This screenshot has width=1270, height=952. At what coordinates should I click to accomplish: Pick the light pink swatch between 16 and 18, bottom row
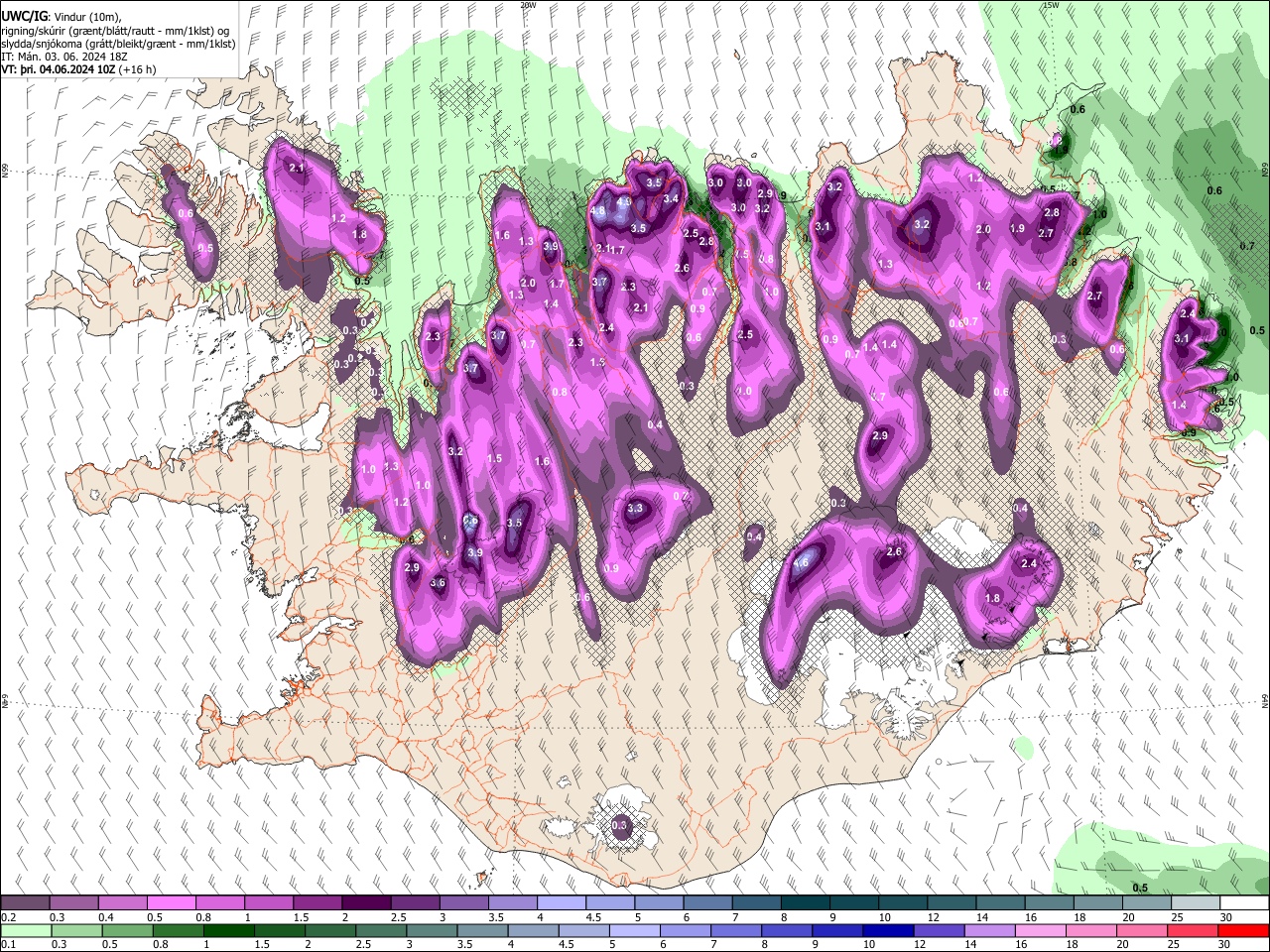point(1041,931)
